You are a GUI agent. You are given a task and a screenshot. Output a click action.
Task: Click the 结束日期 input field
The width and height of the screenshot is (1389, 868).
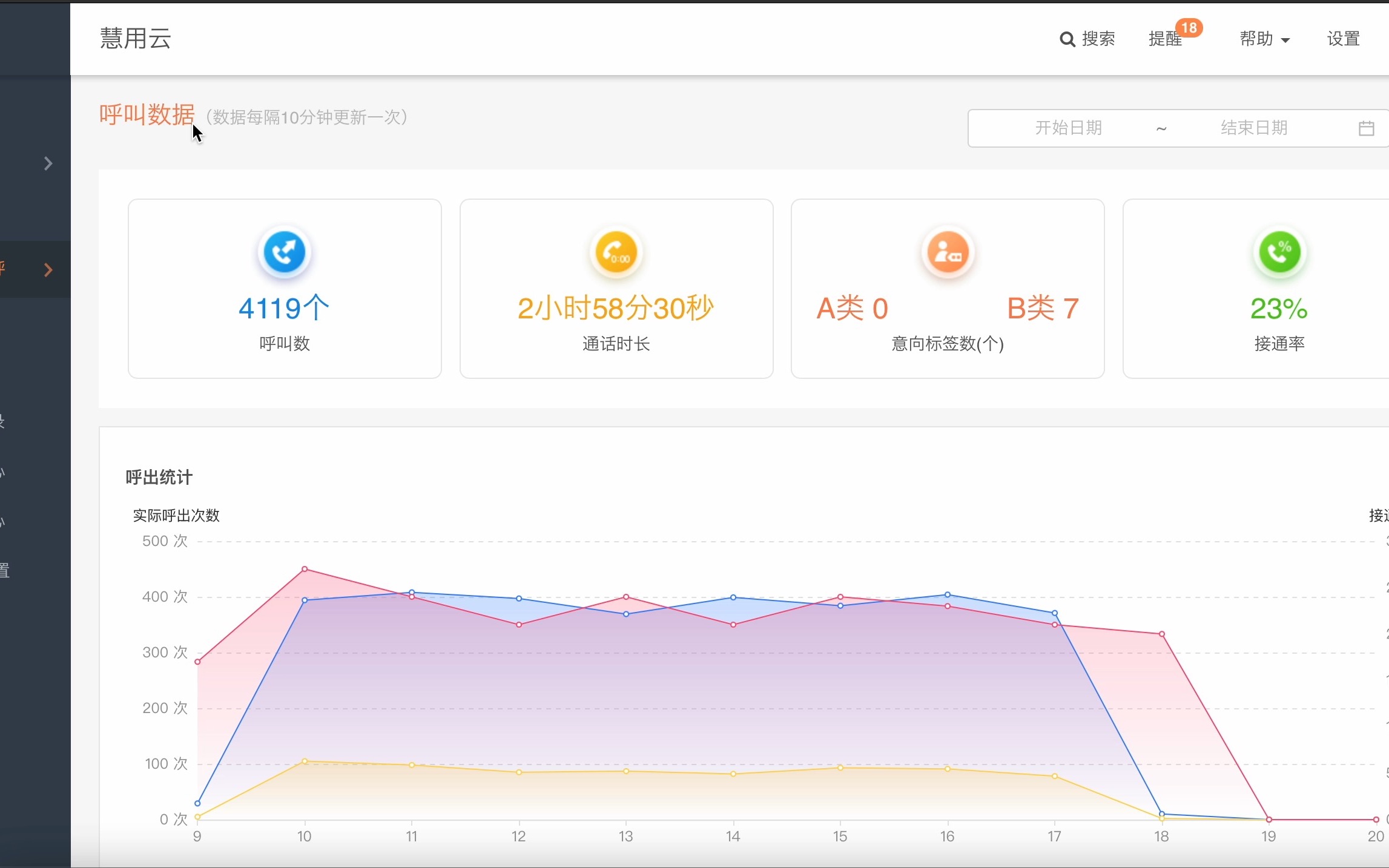(x=1253, y=128)
